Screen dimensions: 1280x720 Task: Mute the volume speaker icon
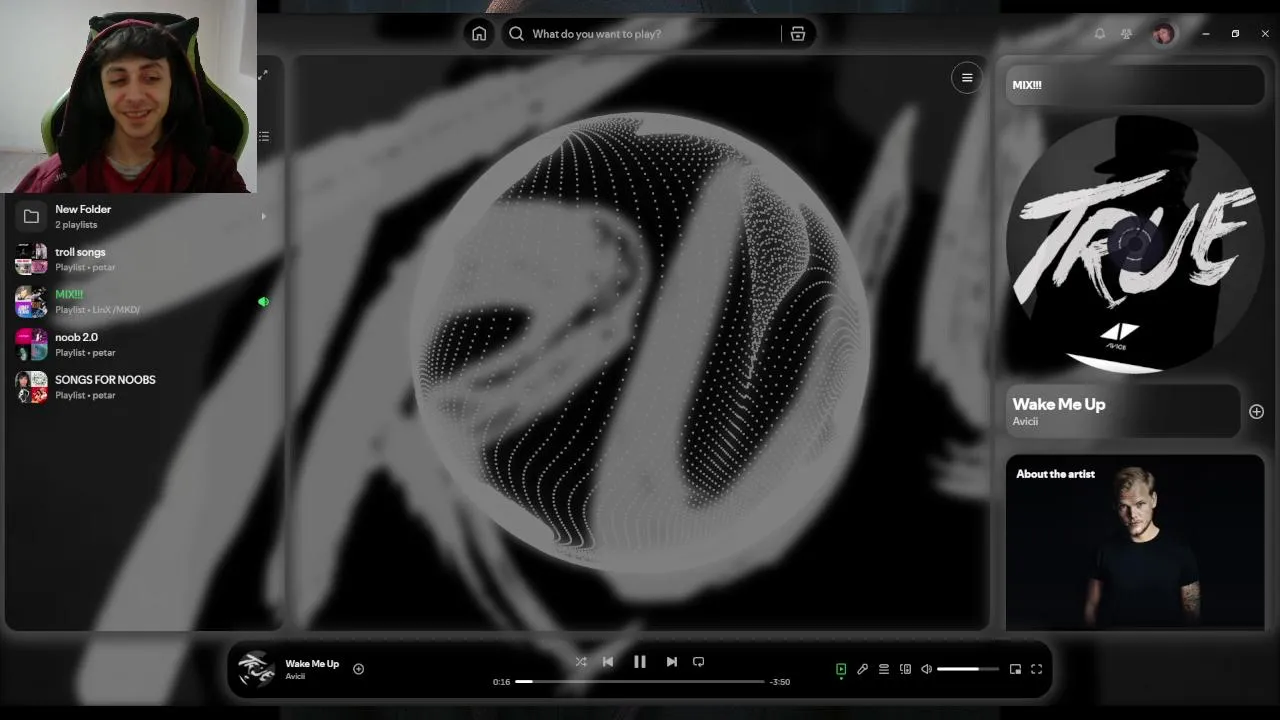point(926,669)
